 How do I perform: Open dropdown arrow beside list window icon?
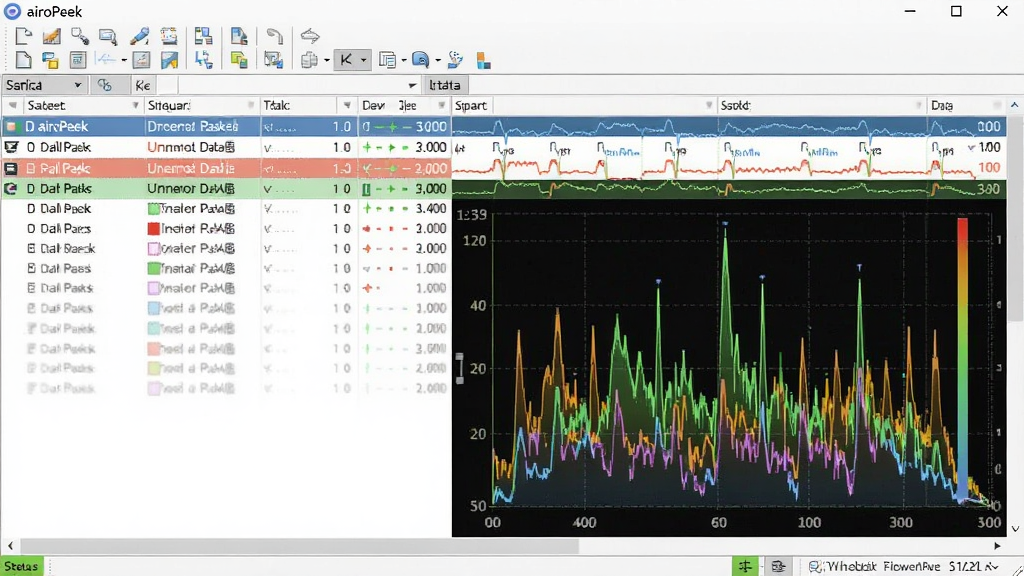(x=404, y=61)
